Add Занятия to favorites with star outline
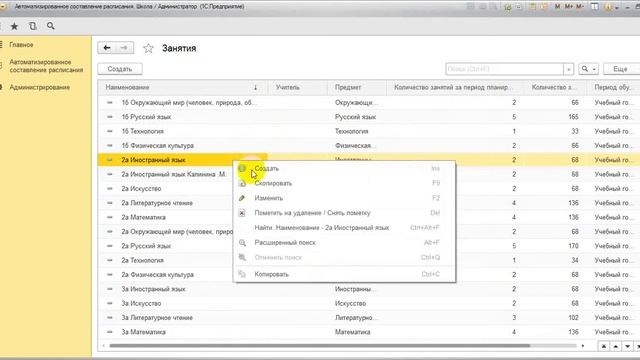The height and width of the screenshot is (360, 640). tap(148, 49)
